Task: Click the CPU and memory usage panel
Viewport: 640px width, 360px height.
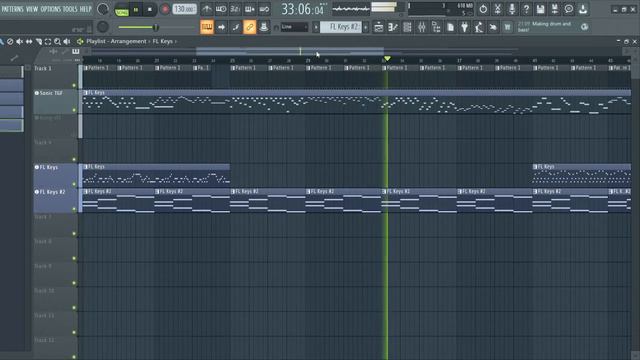Action: coord(442,9)
